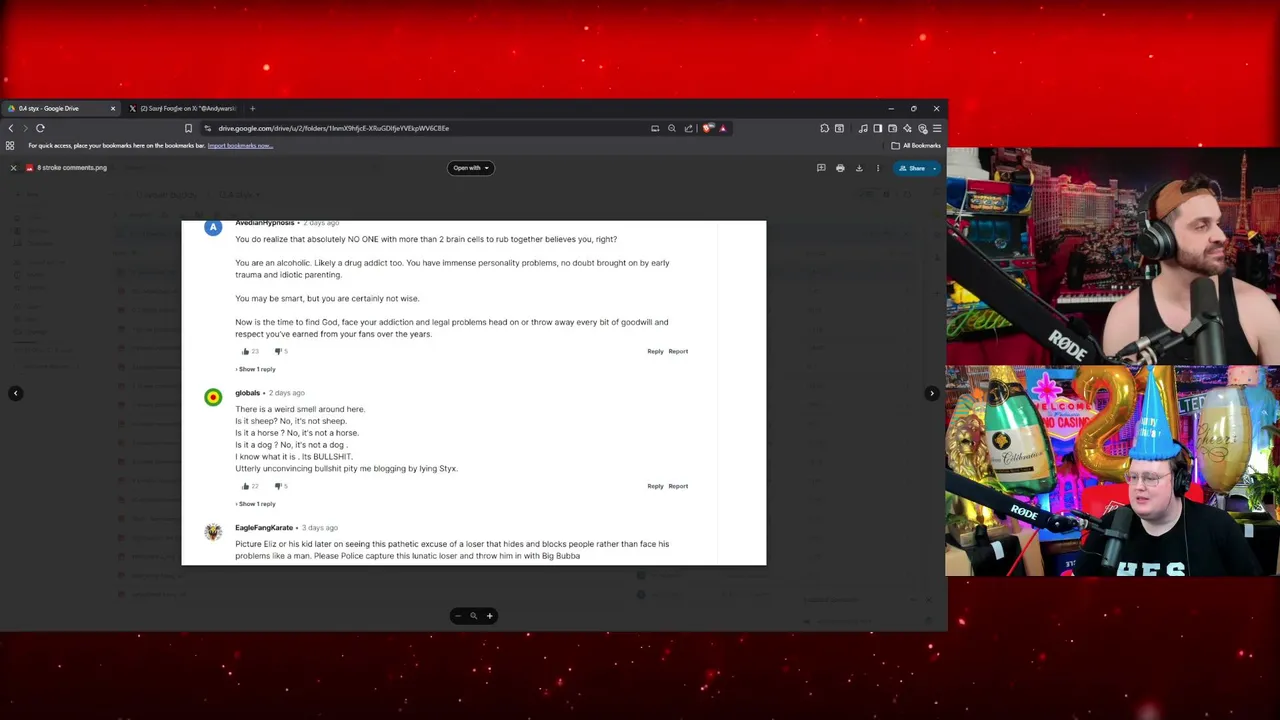Click the zoom magnifier icon in address bar

point(672,128)
